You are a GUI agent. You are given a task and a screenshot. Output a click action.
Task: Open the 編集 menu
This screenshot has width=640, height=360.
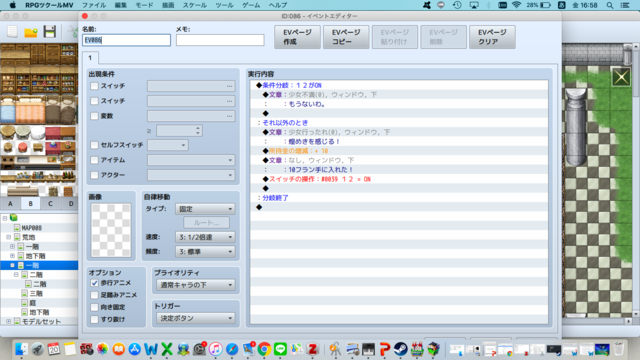pyautogui.click(x=120, y=5)
